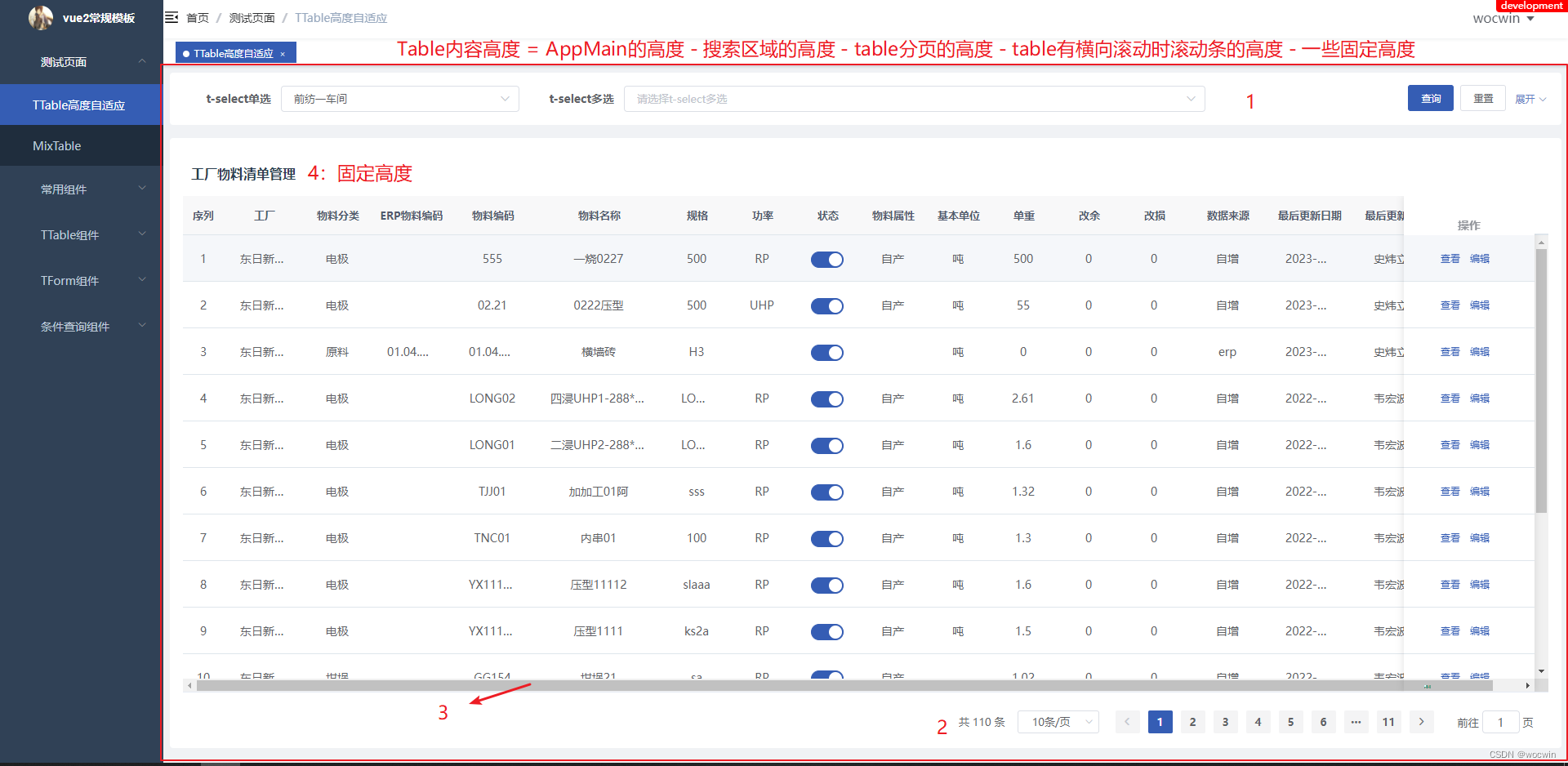Viewport: 1568px width, 766px height.
Task: Go to pagination page 3
Action: [x=1225, y=722]
